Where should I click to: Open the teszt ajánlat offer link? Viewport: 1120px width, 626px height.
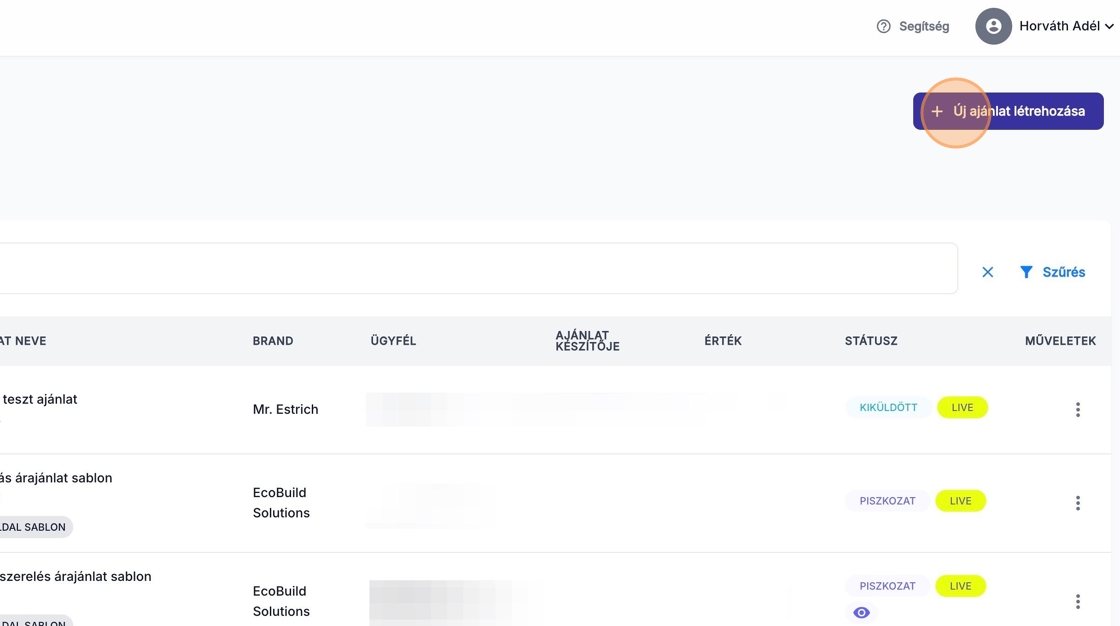pyautogui.click(x=40, y=399)
